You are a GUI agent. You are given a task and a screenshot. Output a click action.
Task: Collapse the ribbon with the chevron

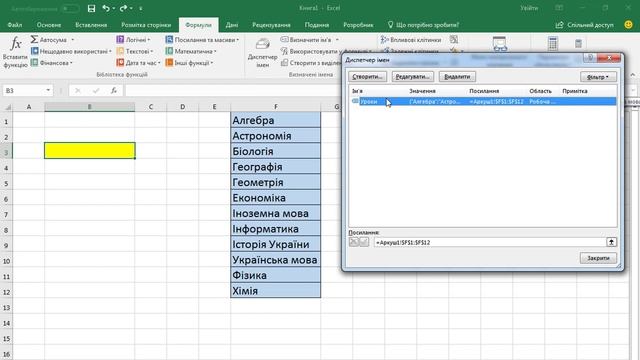tap(633, 75)
